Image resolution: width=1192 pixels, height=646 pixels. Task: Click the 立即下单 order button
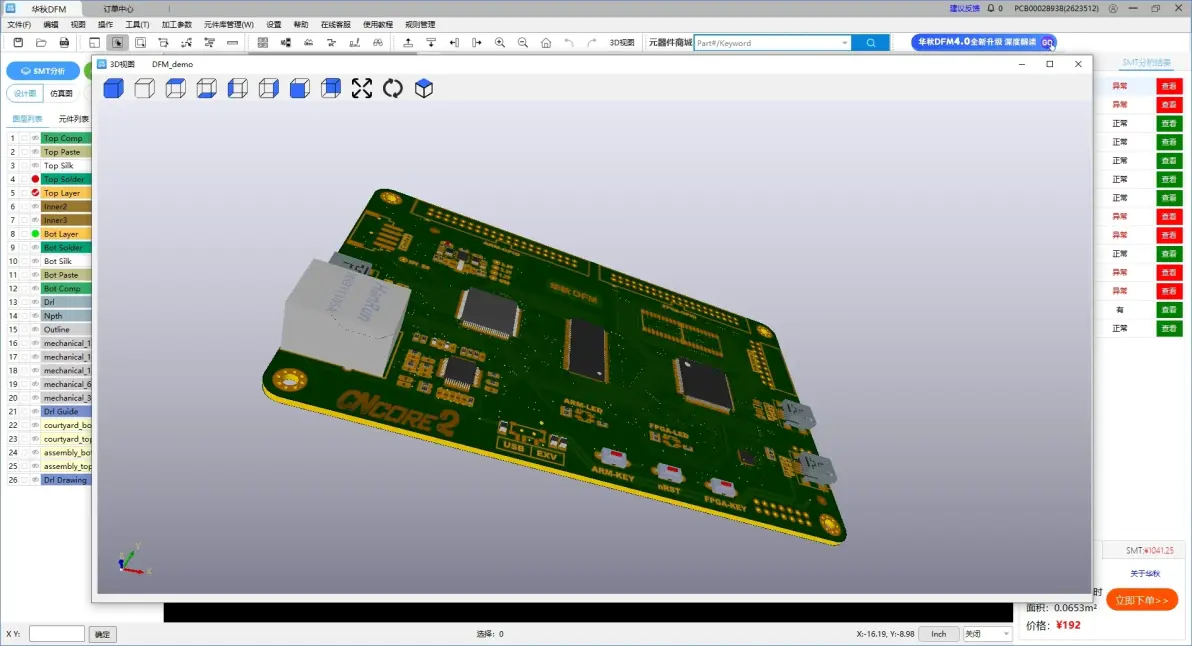coord(1142,600)
